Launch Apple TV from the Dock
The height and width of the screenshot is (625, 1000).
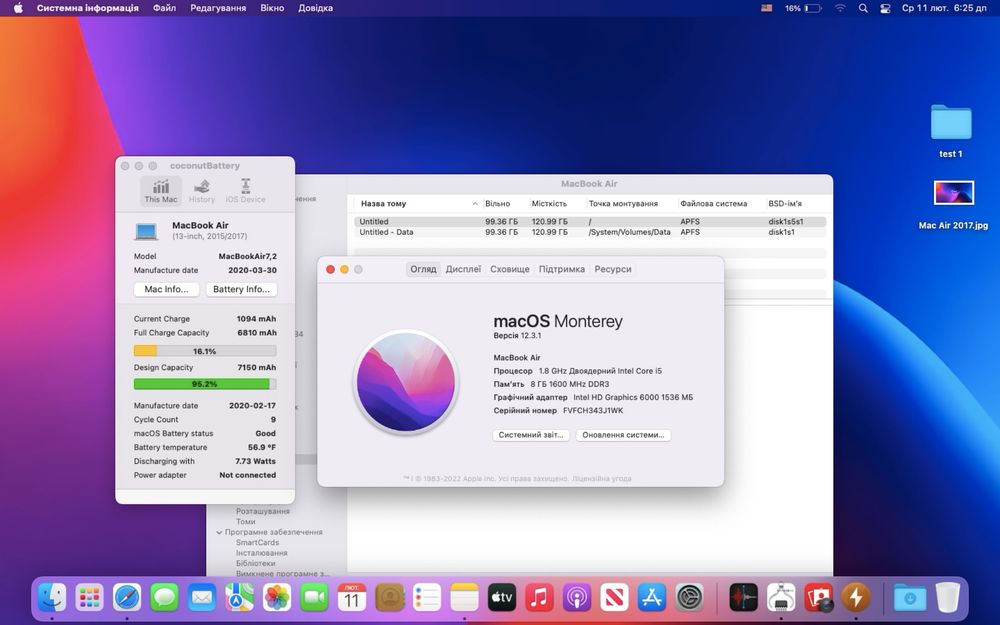click(x=502, y=598)
